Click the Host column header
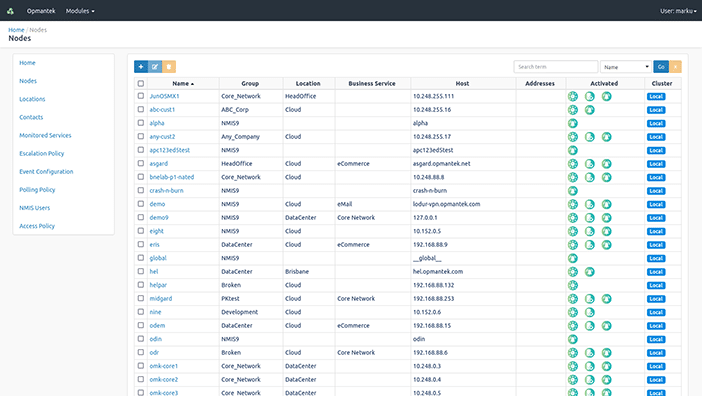This screenshot has width=702, height=396. [x=462, y=83]
